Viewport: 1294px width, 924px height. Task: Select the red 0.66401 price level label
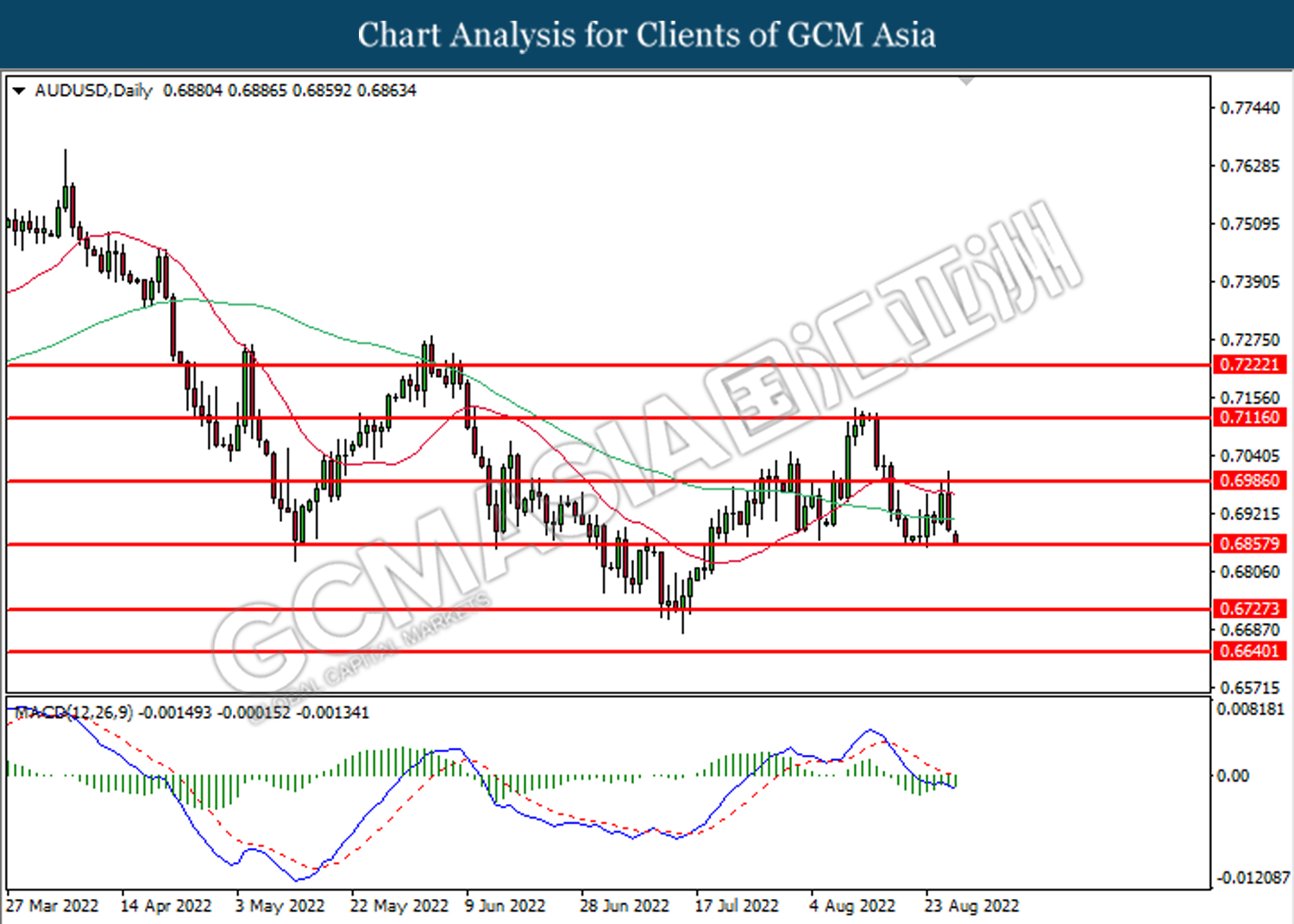1249,651
